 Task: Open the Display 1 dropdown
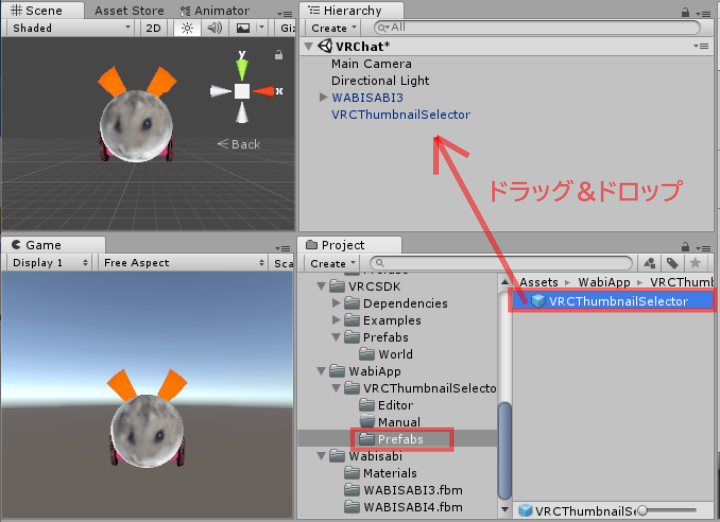click(49, 263)
